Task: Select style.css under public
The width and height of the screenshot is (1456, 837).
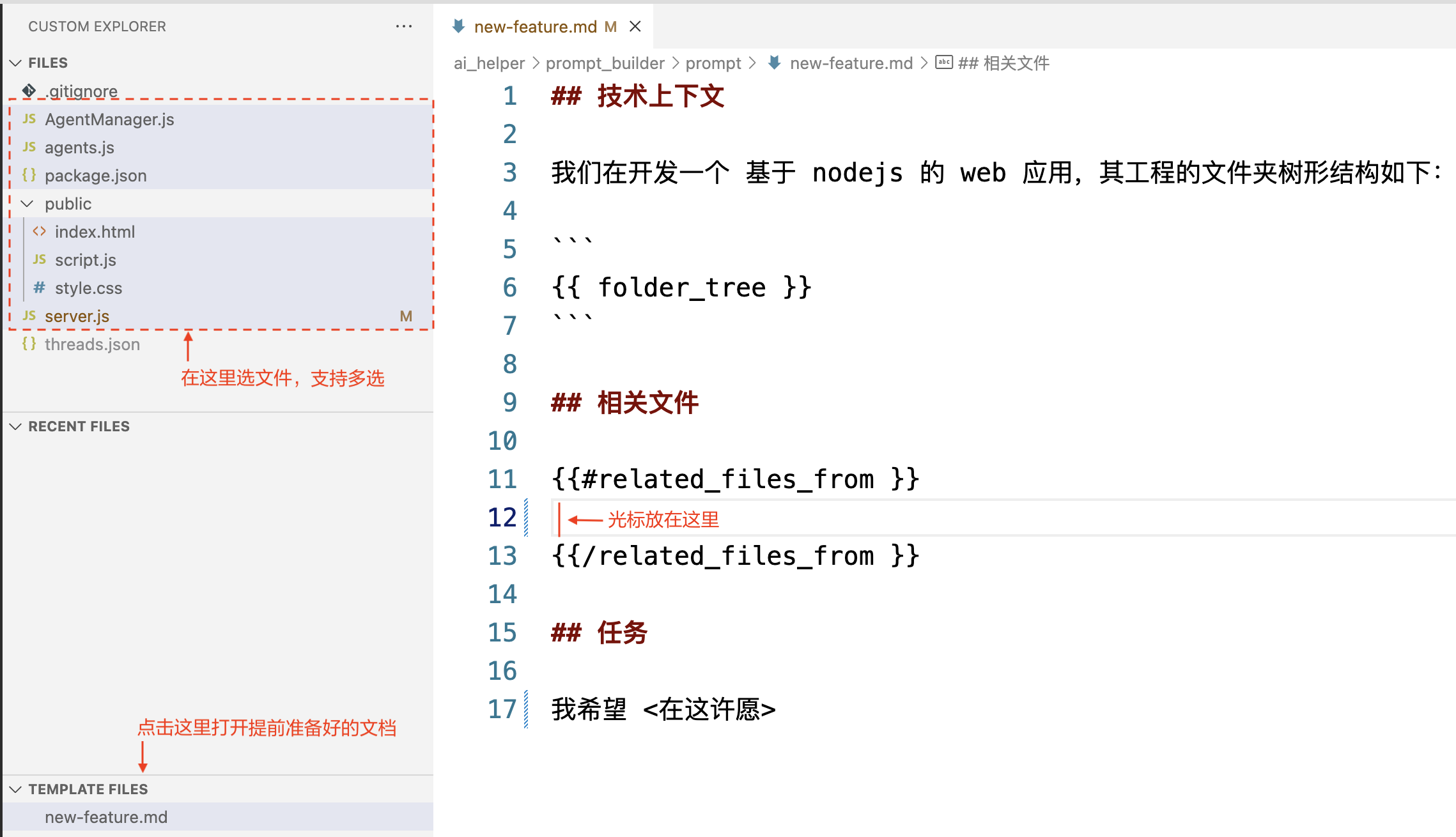Action: point(218,288)
